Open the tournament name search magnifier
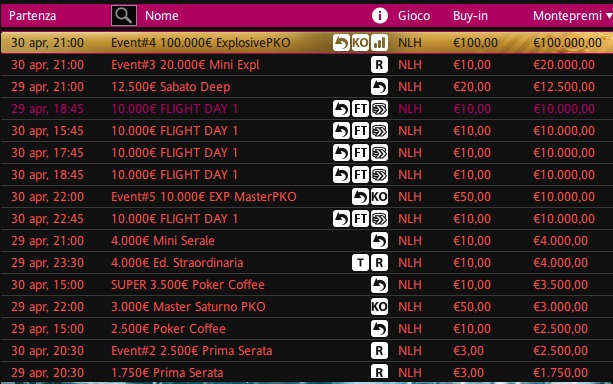Viewport: 613px width, 384px height. point(124,16)
